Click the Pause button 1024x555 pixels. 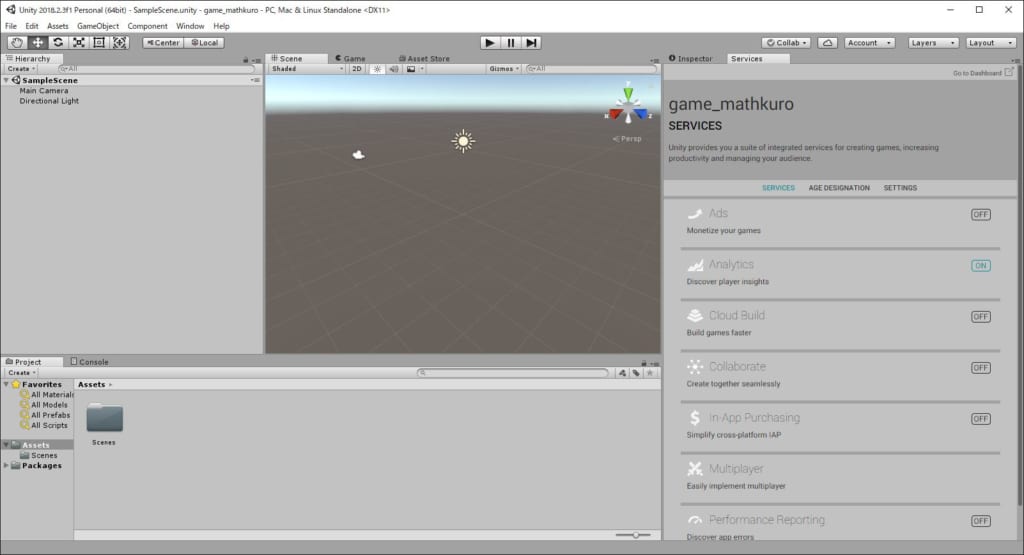(x=511, y=42)
